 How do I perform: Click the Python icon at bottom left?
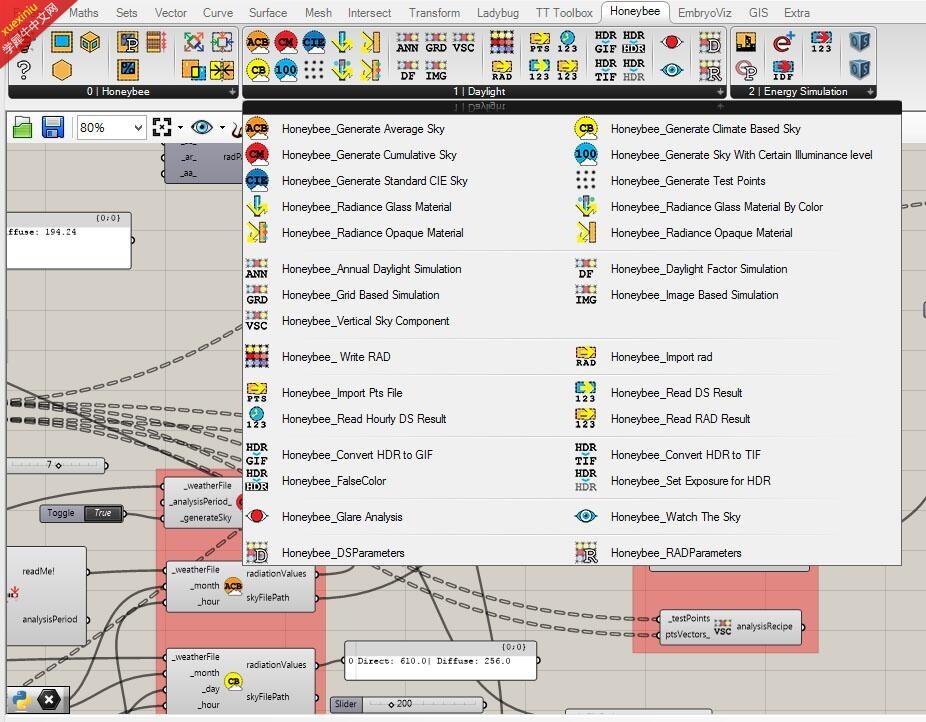21,700
